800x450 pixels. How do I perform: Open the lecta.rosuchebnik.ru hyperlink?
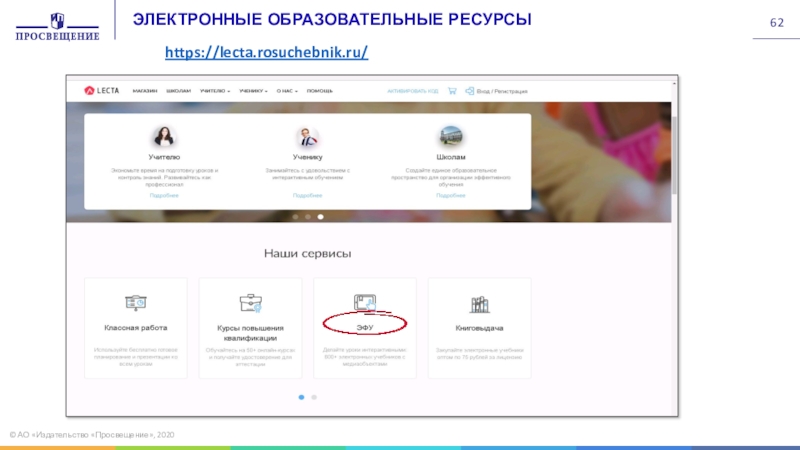tap(266, 52)
